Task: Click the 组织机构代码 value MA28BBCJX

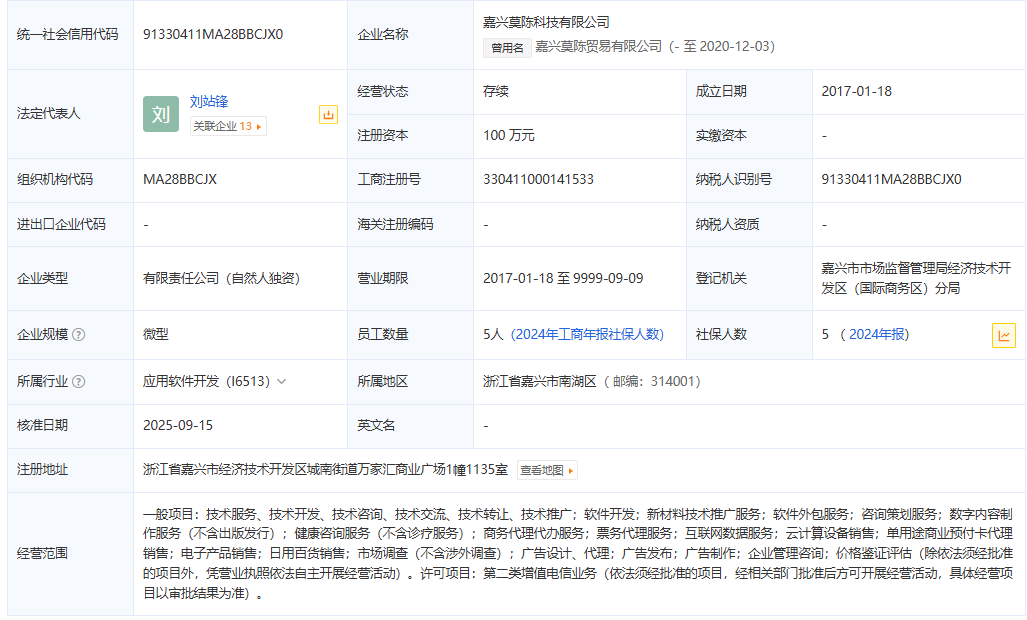Action: 180,180
